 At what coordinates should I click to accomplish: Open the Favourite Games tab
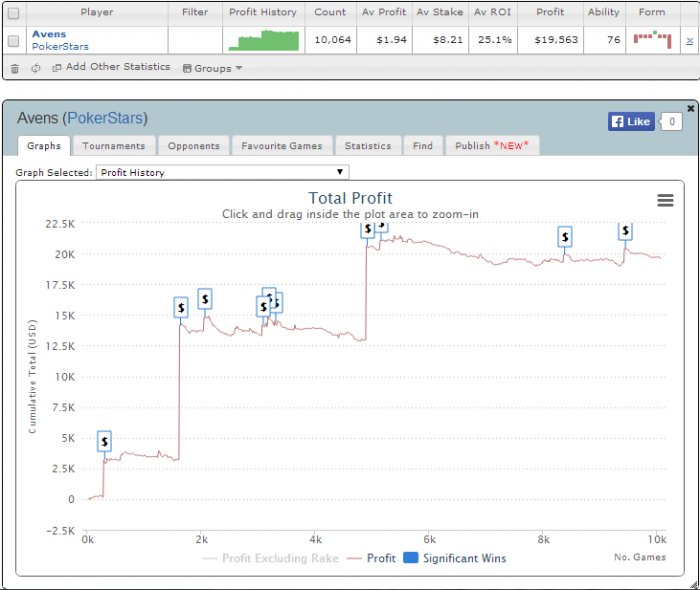(282, 146)
